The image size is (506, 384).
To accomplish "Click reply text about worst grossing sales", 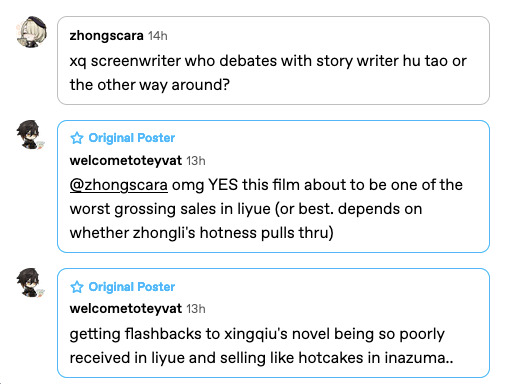I will pos(266,209).
